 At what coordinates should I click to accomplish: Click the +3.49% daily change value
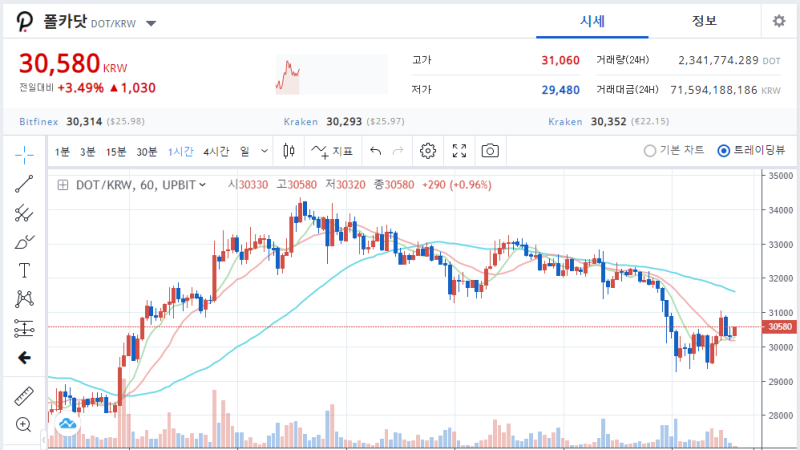81,88
